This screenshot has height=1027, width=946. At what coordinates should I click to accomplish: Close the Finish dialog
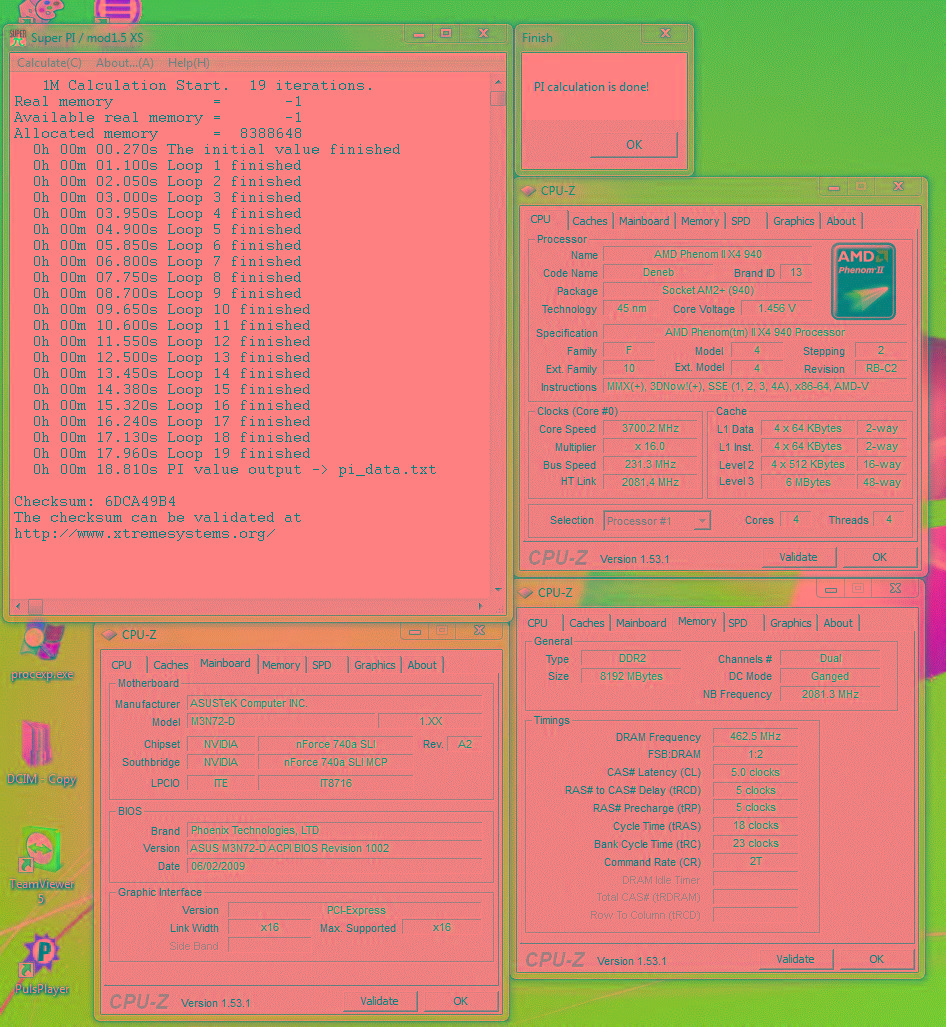tap(665, 33)
